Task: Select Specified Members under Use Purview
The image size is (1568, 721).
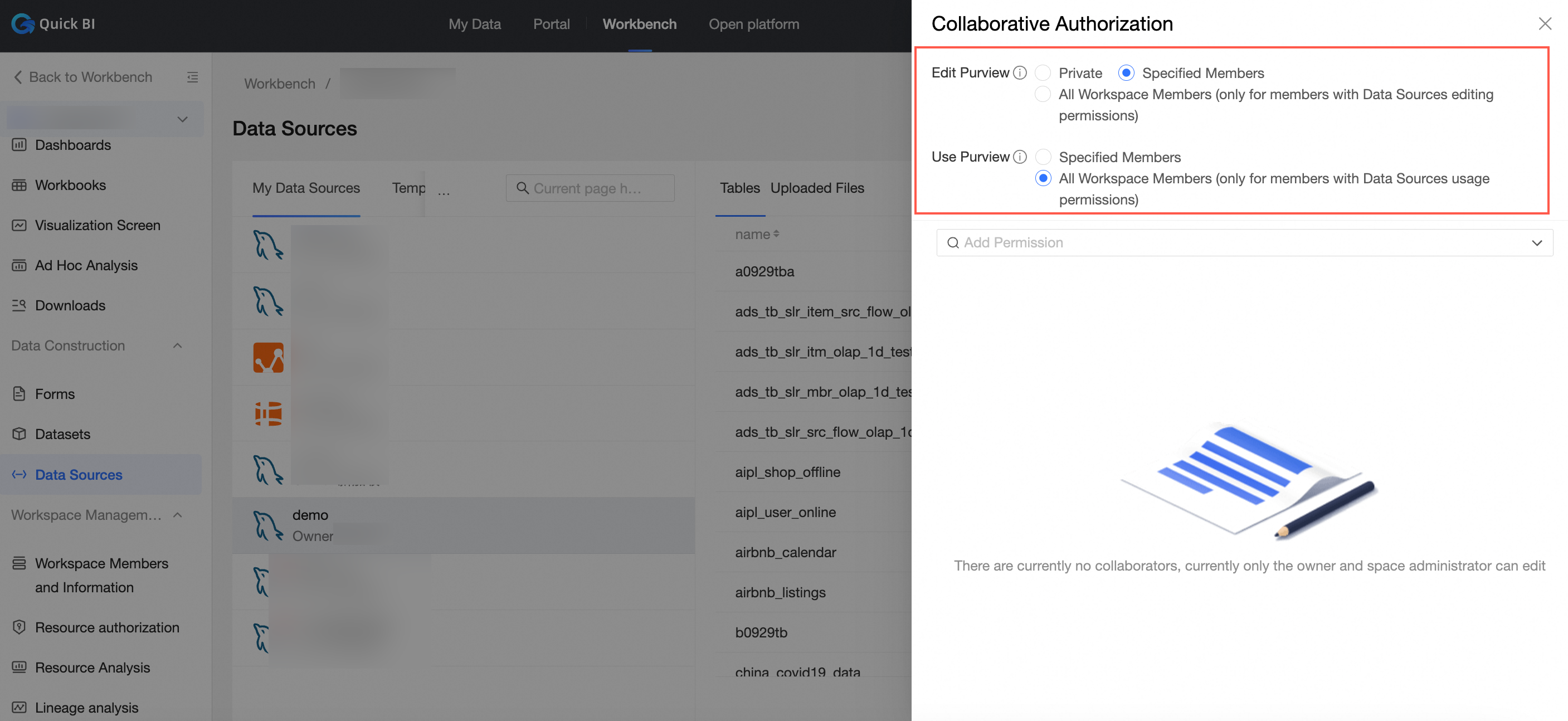Action: (1043, 157)
